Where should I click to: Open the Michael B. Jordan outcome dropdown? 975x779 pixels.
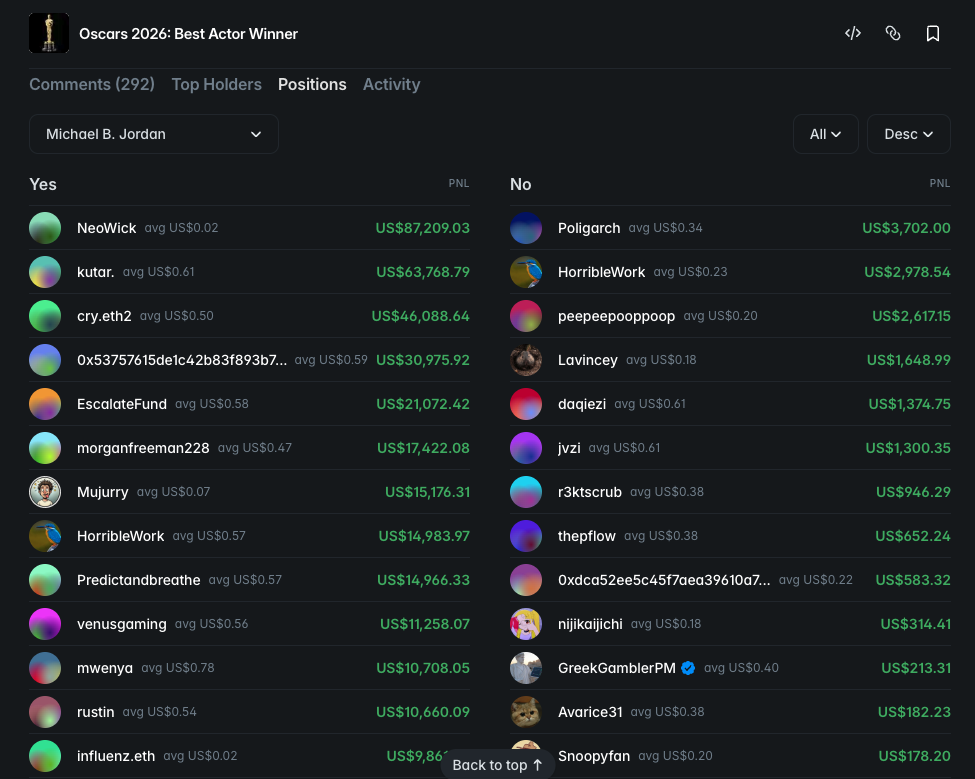coord(154,134)
